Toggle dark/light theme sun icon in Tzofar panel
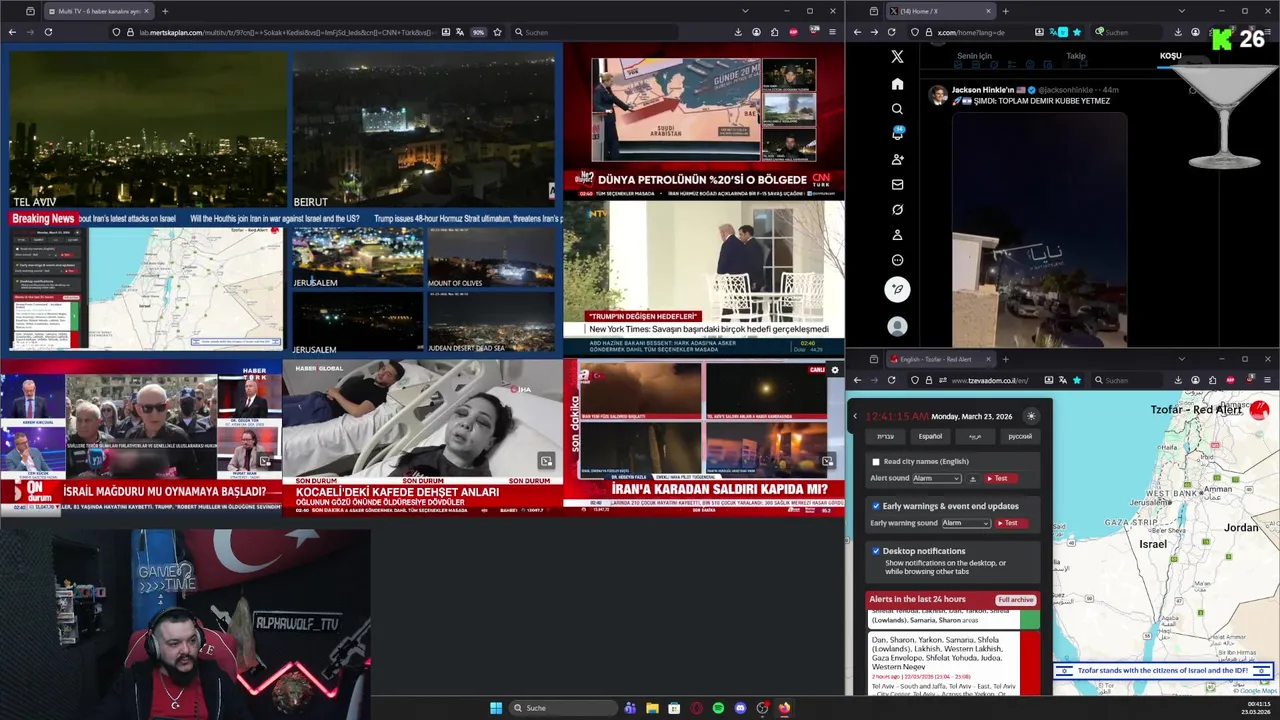This screenshot has height=720, width=1280. click(x=1031, y=416)
